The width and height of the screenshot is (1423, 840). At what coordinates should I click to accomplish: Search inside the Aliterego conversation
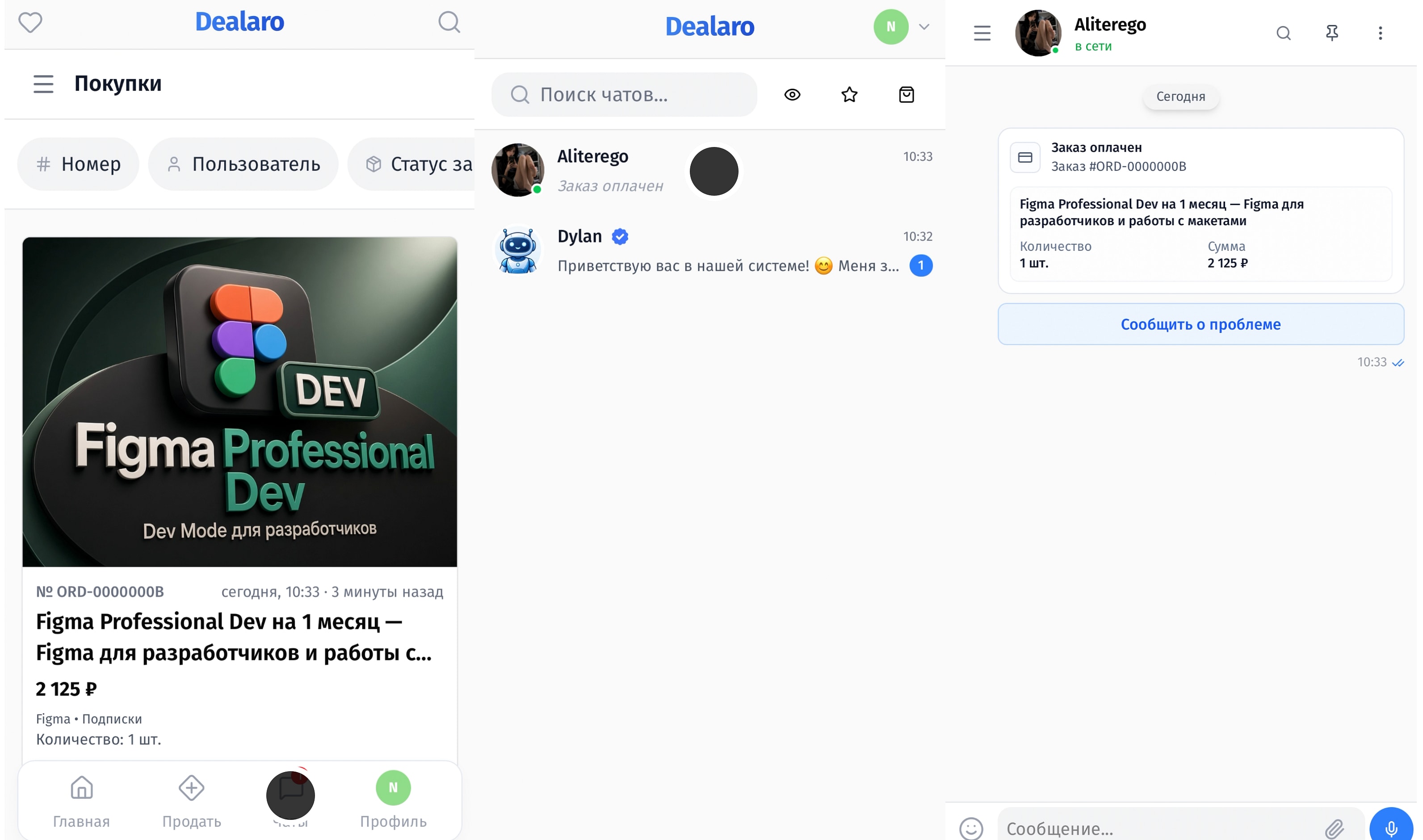coord(1283,33)
